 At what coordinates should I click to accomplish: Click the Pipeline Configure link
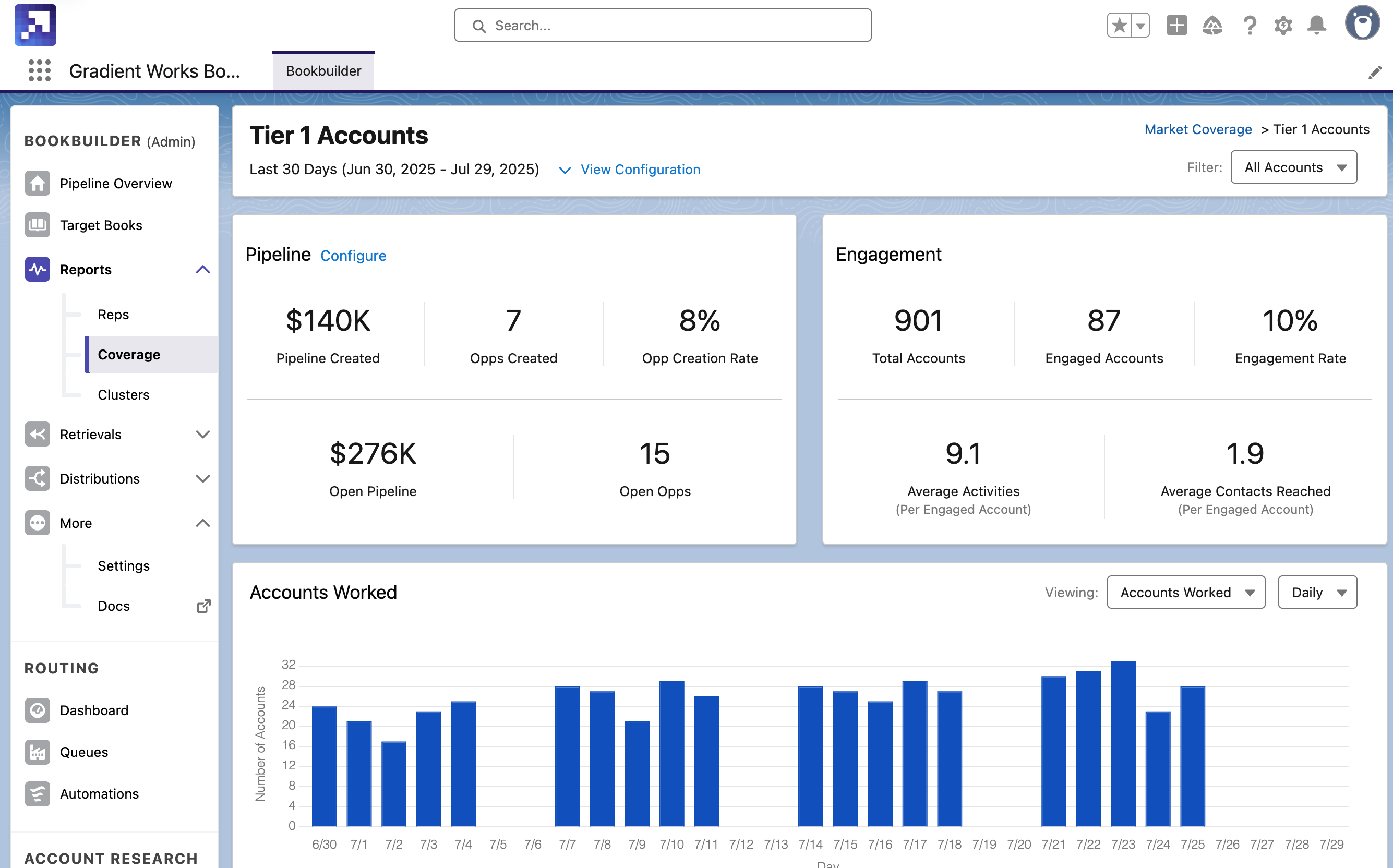tap(353, 256)
